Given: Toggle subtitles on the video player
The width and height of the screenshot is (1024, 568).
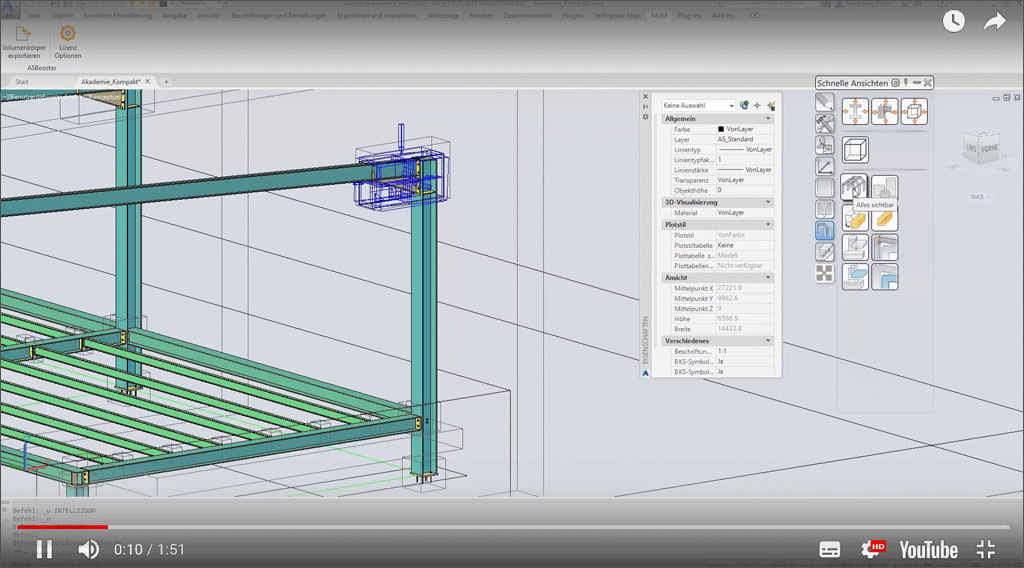Looking at the screenshot, I should [x=829, y=549].
